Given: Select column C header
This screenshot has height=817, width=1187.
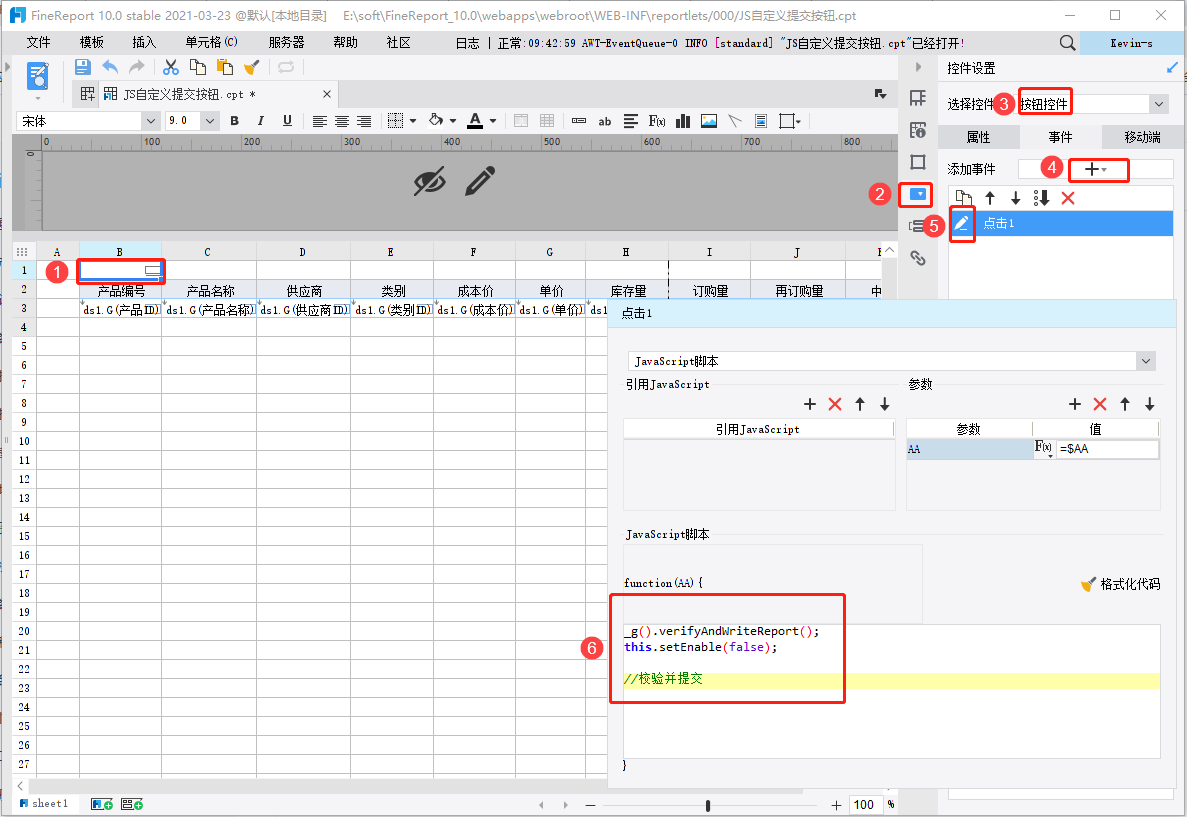Looking at the screenshot, I should click(208, 251).
